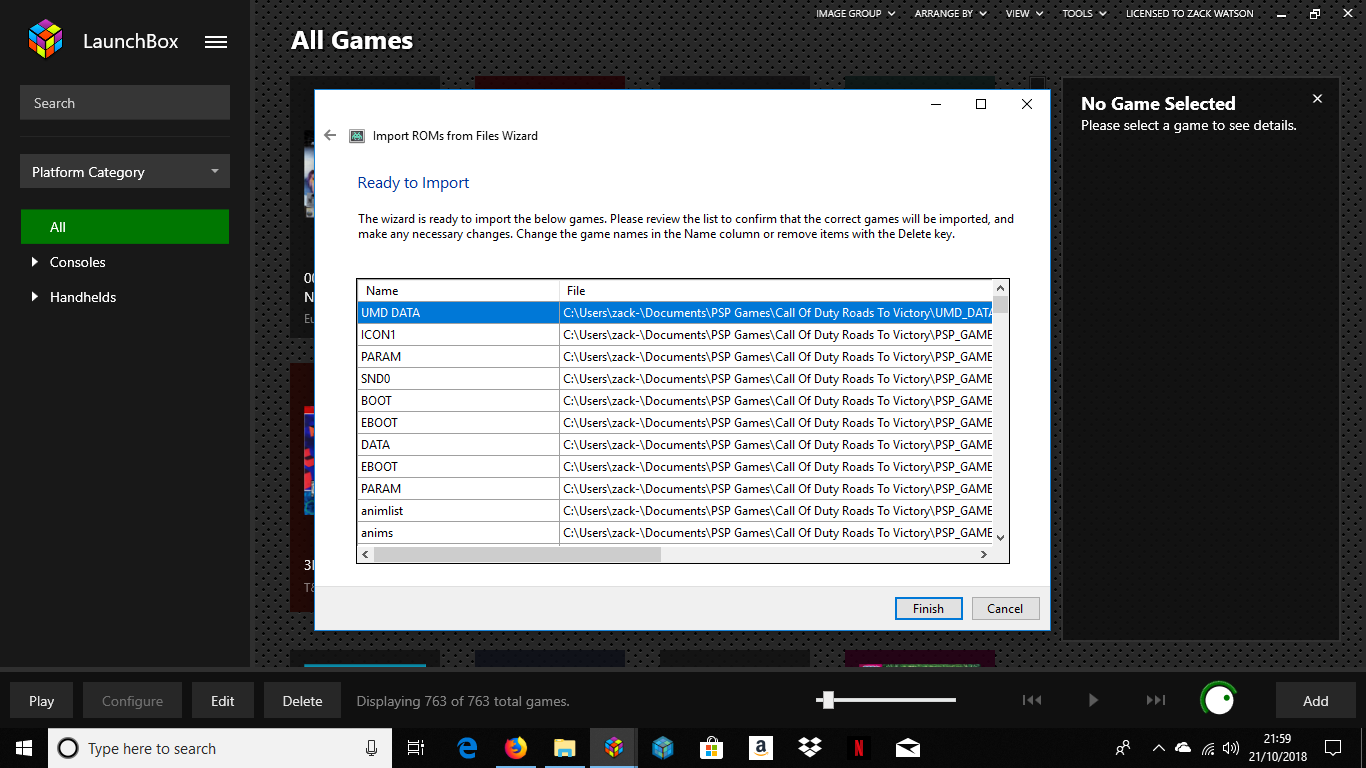Click the Finish button in the wizard

[x=928, y=608]
